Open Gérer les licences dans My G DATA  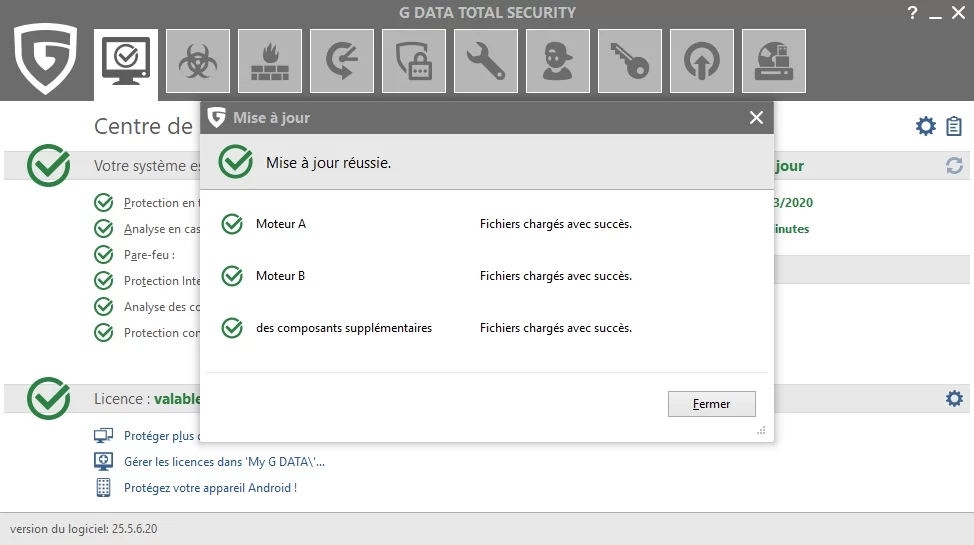pos(224,462)
